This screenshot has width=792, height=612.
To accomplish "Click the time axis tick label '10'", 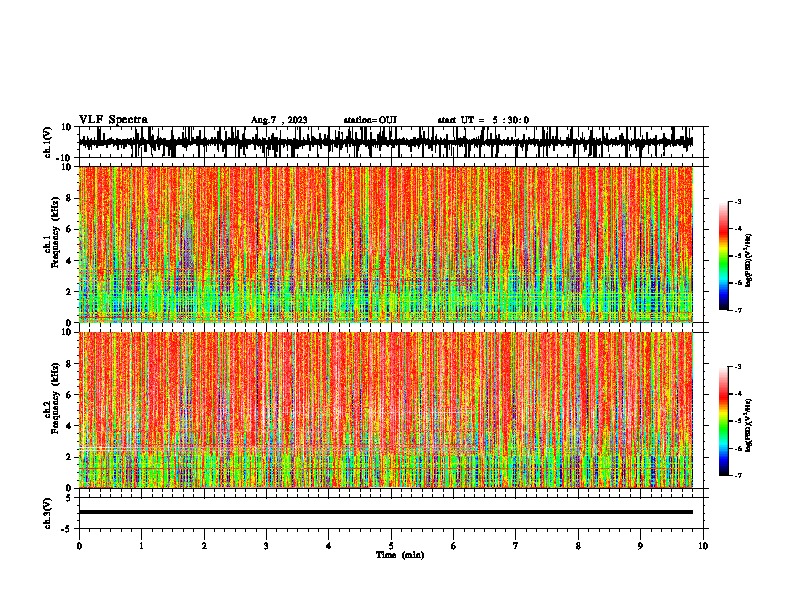I will [x=703, y=546].
